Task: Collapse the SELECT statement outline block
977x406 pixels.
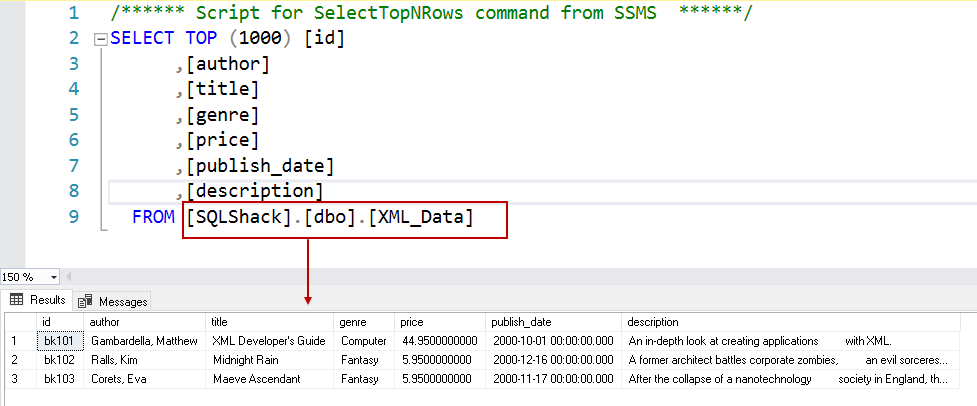Action: [100, 40]
